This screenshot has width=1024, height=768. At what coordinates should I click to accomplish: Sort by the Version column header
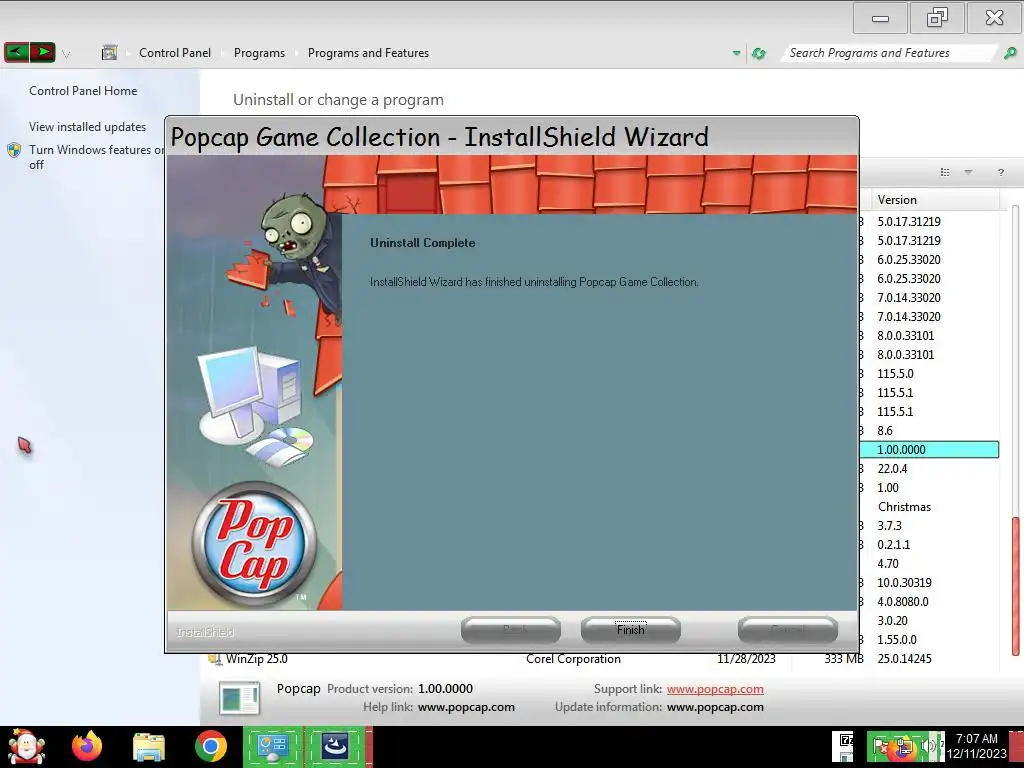(x=934, y=200)
